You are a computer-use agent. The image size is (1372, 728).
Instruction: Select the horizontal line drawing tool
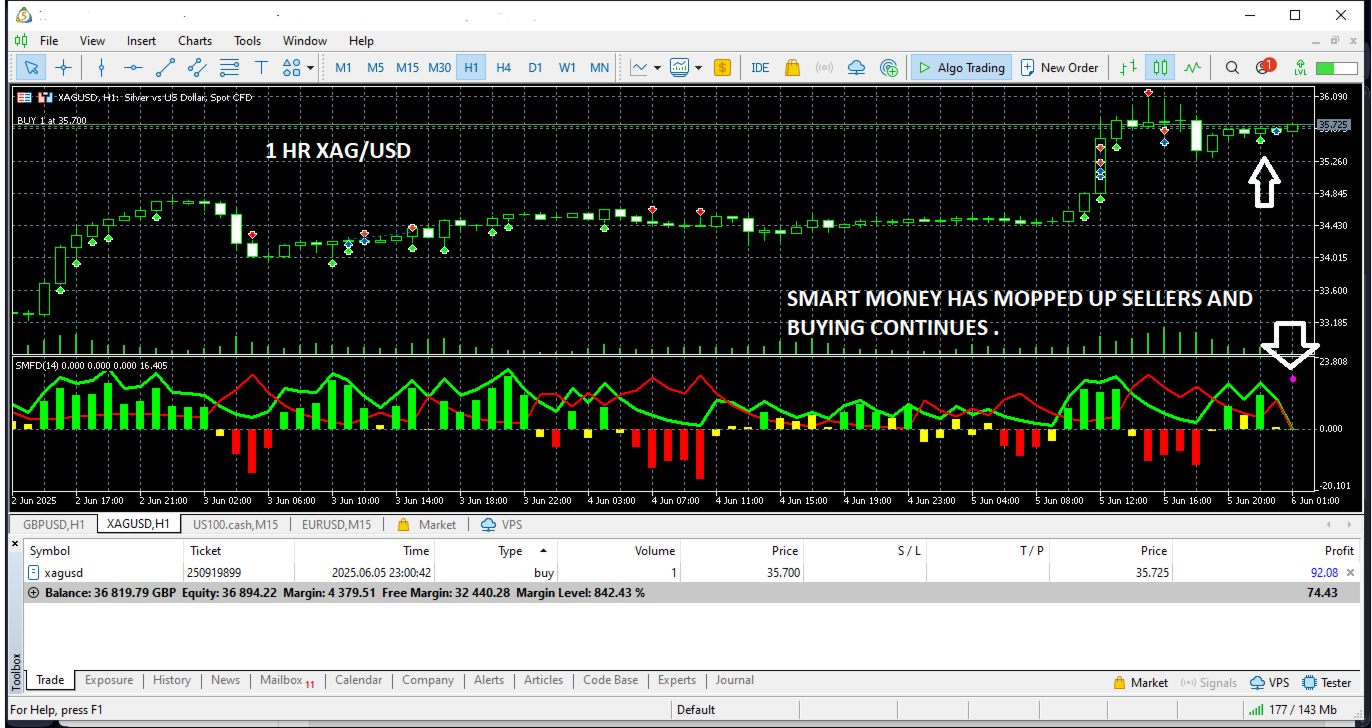tap(133, 68)
